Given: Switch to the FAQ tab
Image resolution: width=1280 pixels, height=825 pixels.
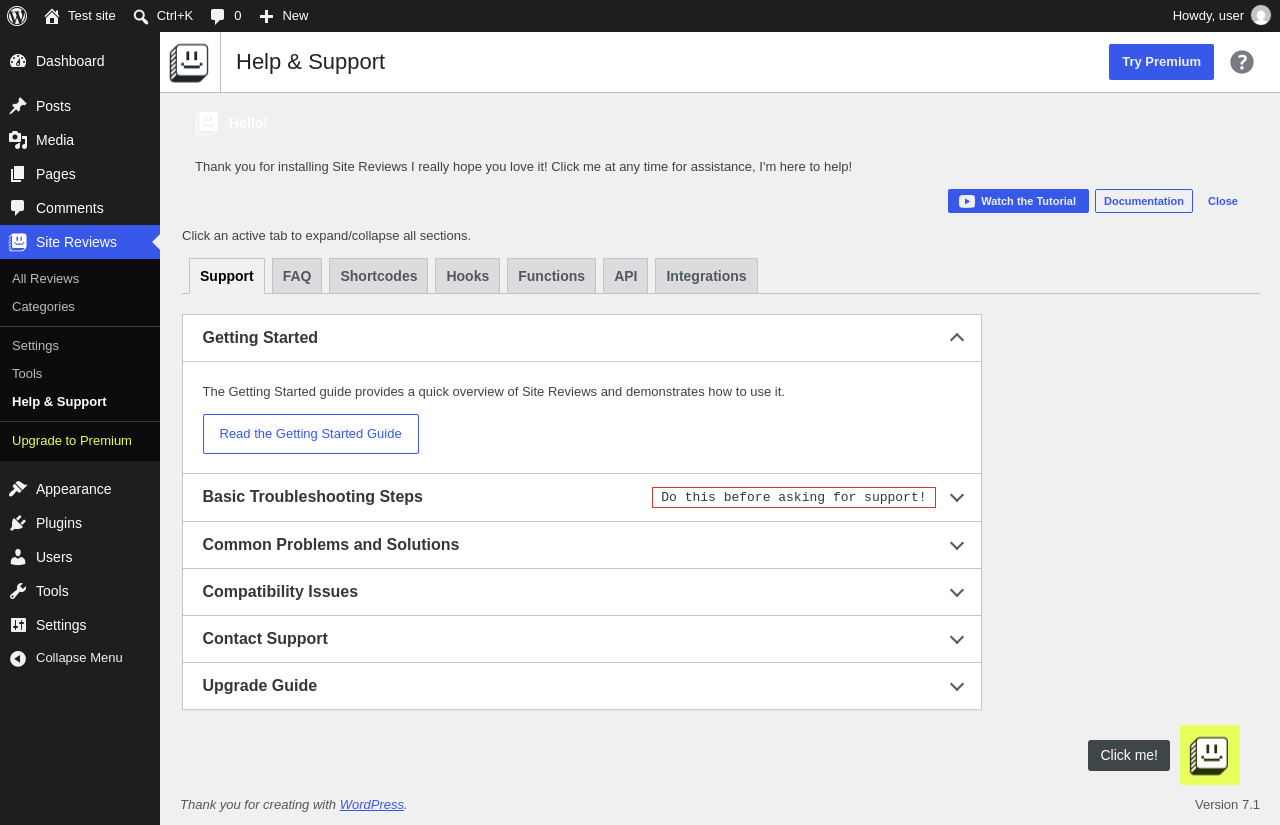Looking at the screenshot, I should click(x=297, y=276).
